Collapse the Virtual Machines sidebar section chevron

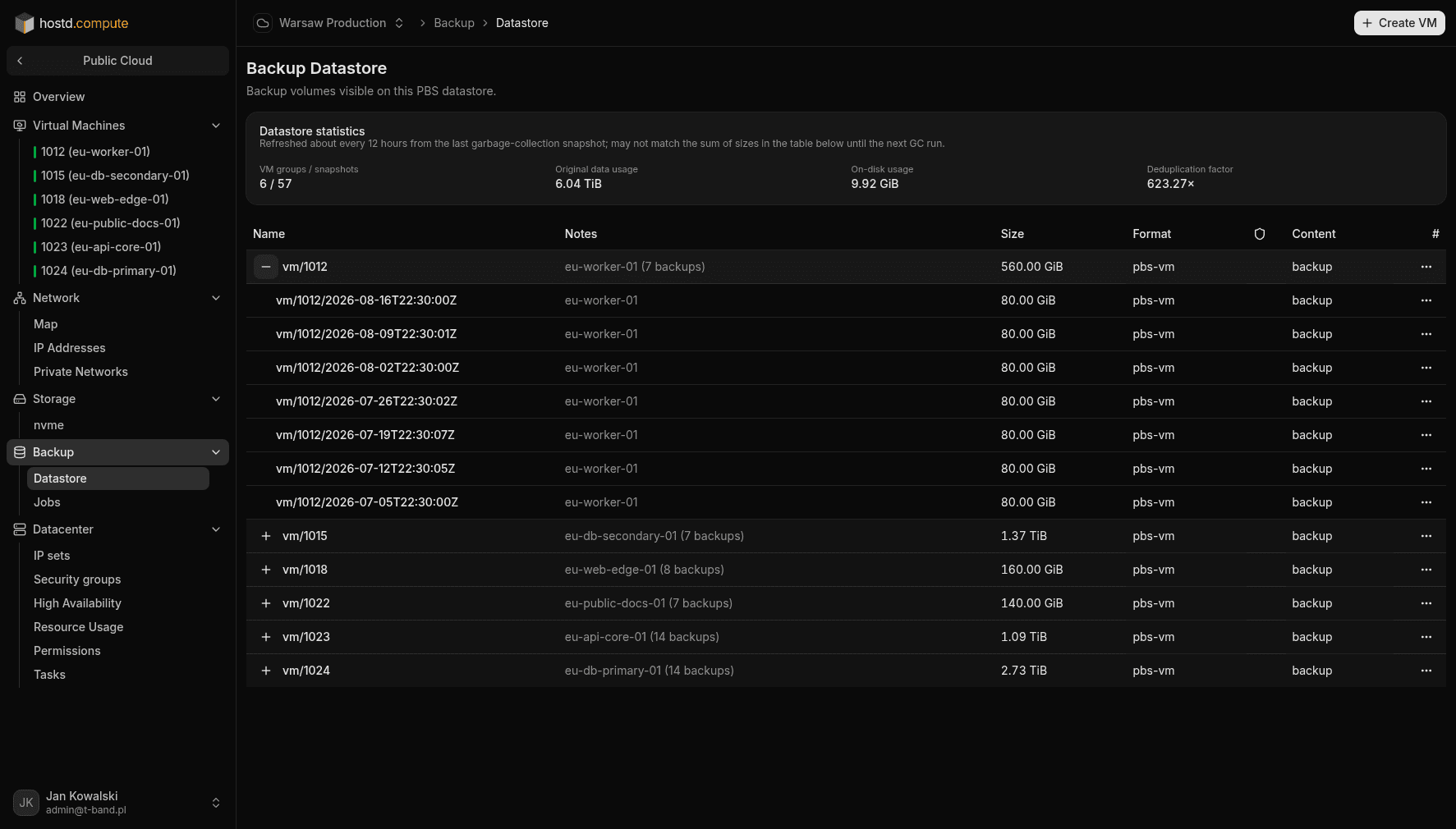click(x=216, y=126)
